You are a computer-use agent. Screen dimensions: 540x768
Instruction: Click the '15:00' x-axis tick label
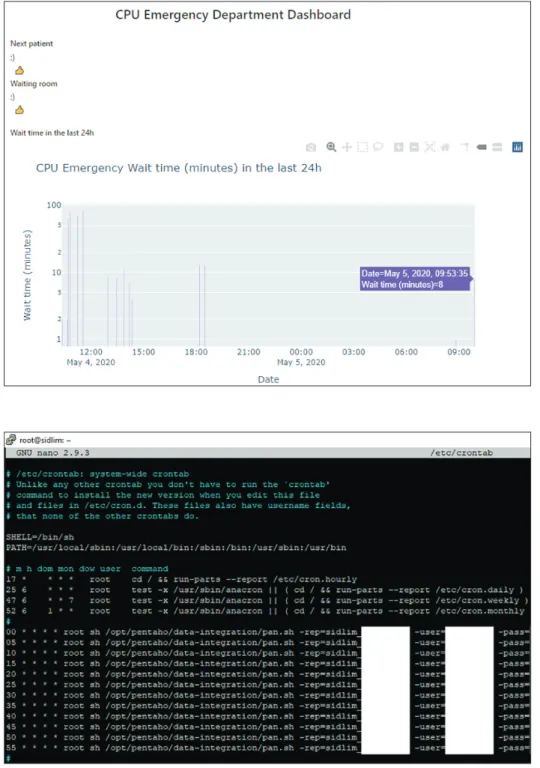(144, 352)
